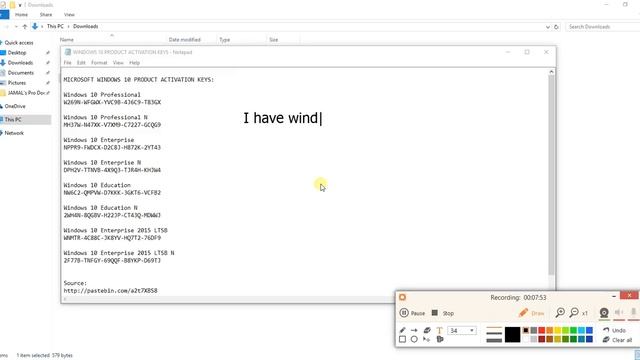The width and height of the screenshot is (640, 360).
Task: Open Desktop in navigation pane
Action: click(x=17, y=53)
